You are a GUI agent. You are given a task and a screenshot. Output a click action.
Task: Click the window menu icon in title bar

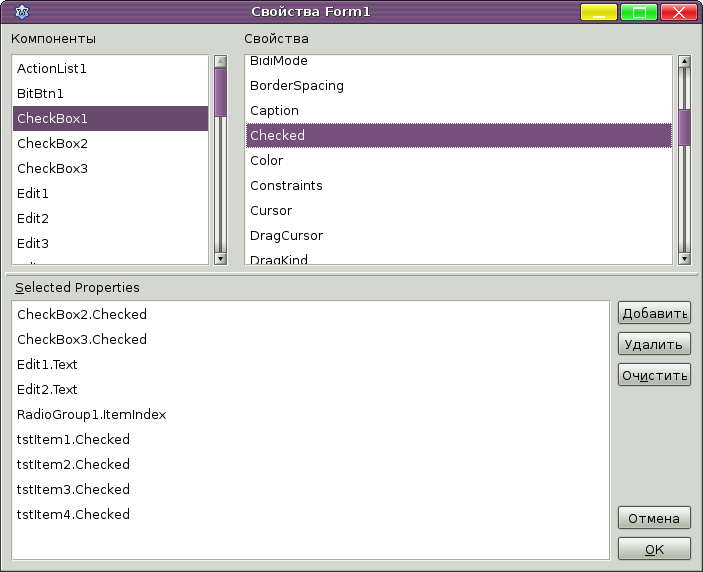[x=21, y=13]
